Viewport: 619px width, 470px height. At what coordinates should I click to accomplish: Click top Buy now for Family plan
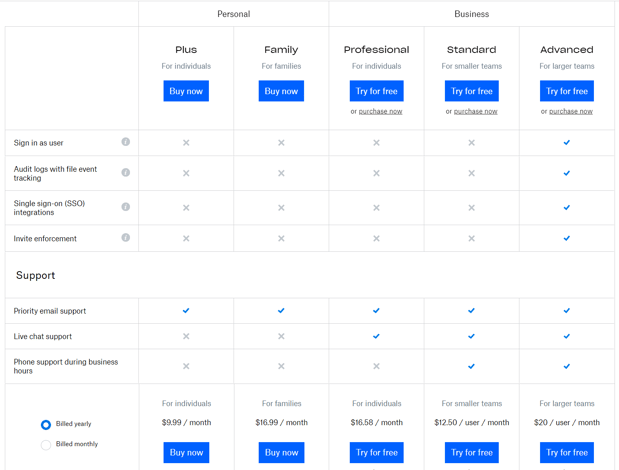tap(281, 91)
